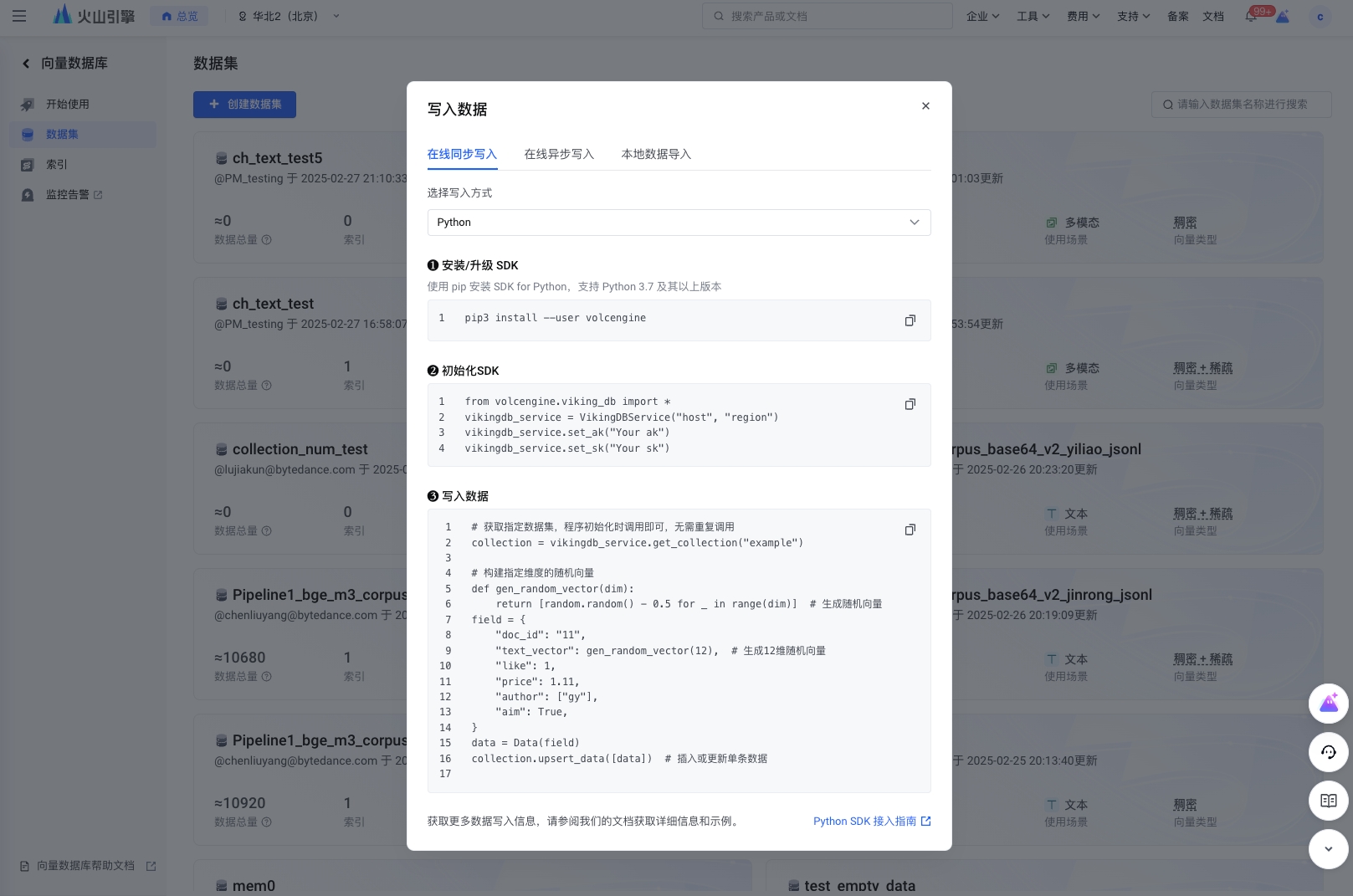Image resolution: width=1353 pixels, height=896 pixels.
Task: Expand the 支持 menu
Action: [x=1134, y=16]
